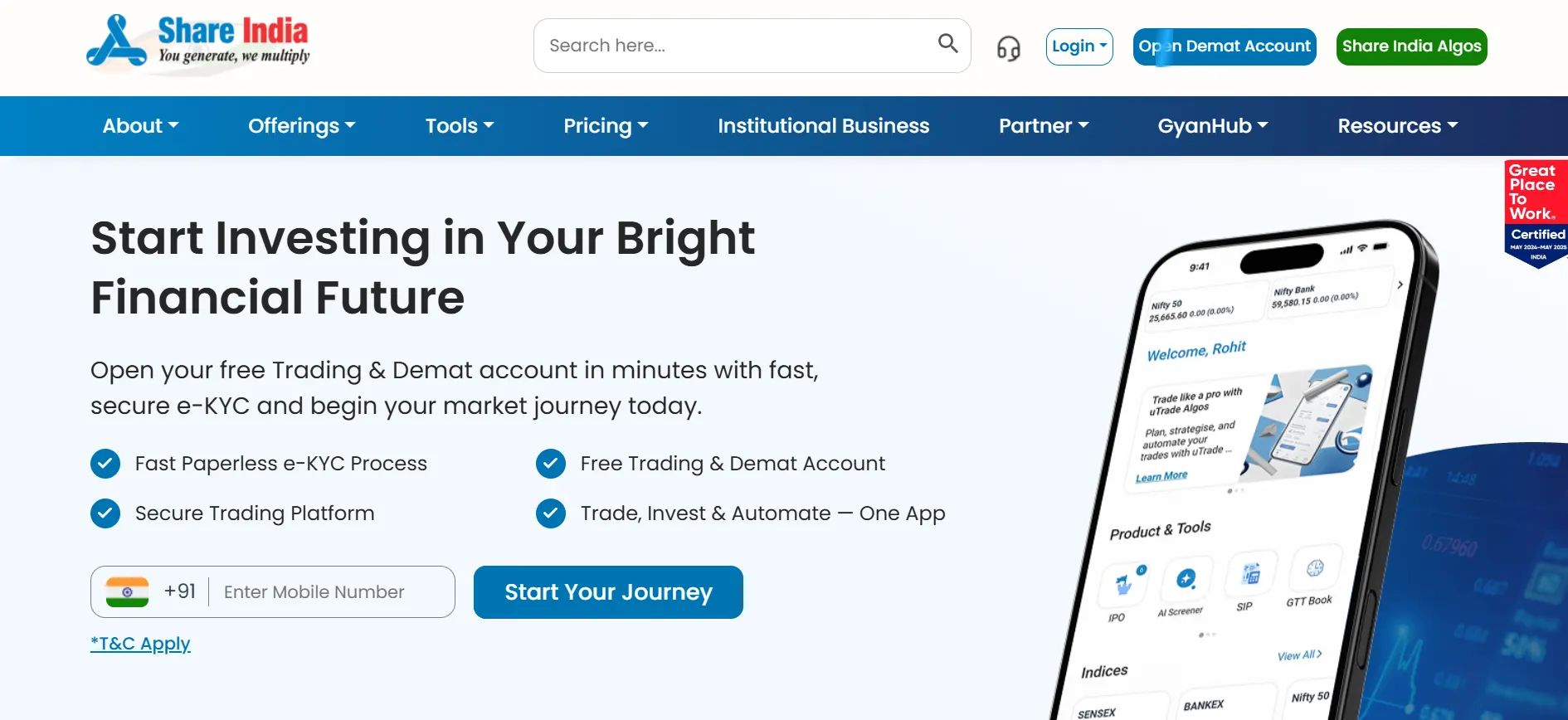Click the search magnifier icon
1568x720 pixels.
(x=947, y=43)
